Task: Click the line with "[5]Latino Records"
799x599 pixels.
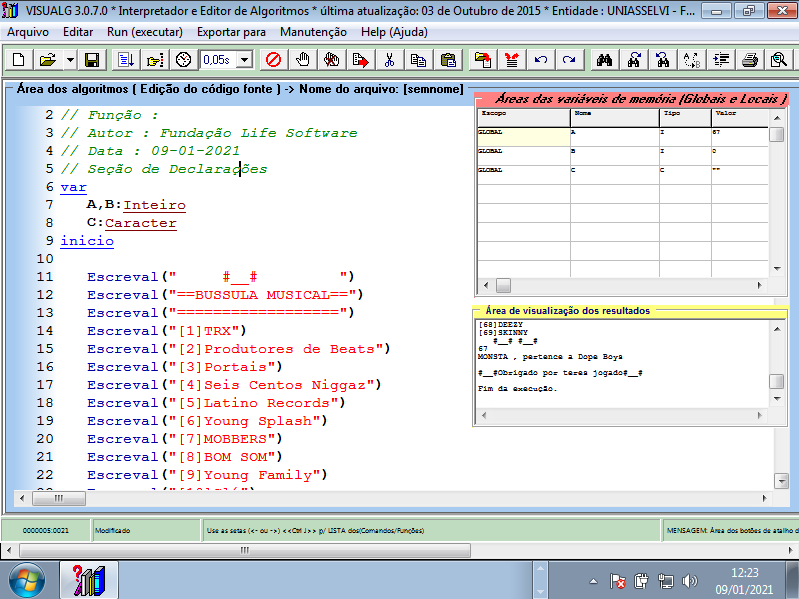Action: [x=216, y=403]
